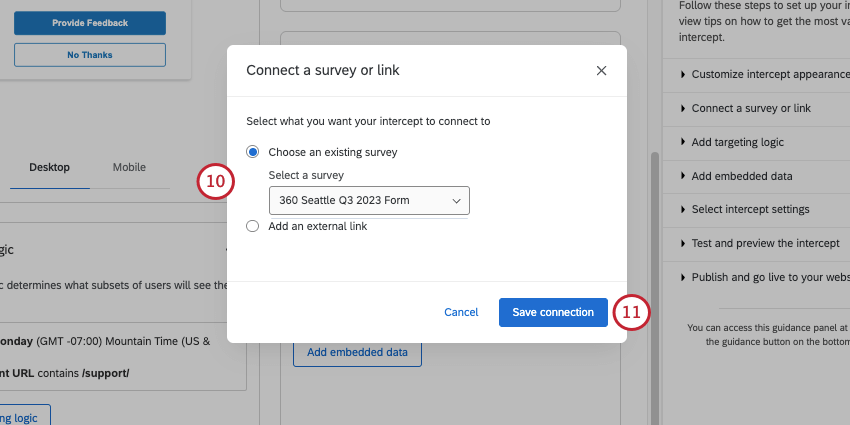Viewport: 850px width, 425px height.
Task: Select Add an external link option
Action: point(253,226)
